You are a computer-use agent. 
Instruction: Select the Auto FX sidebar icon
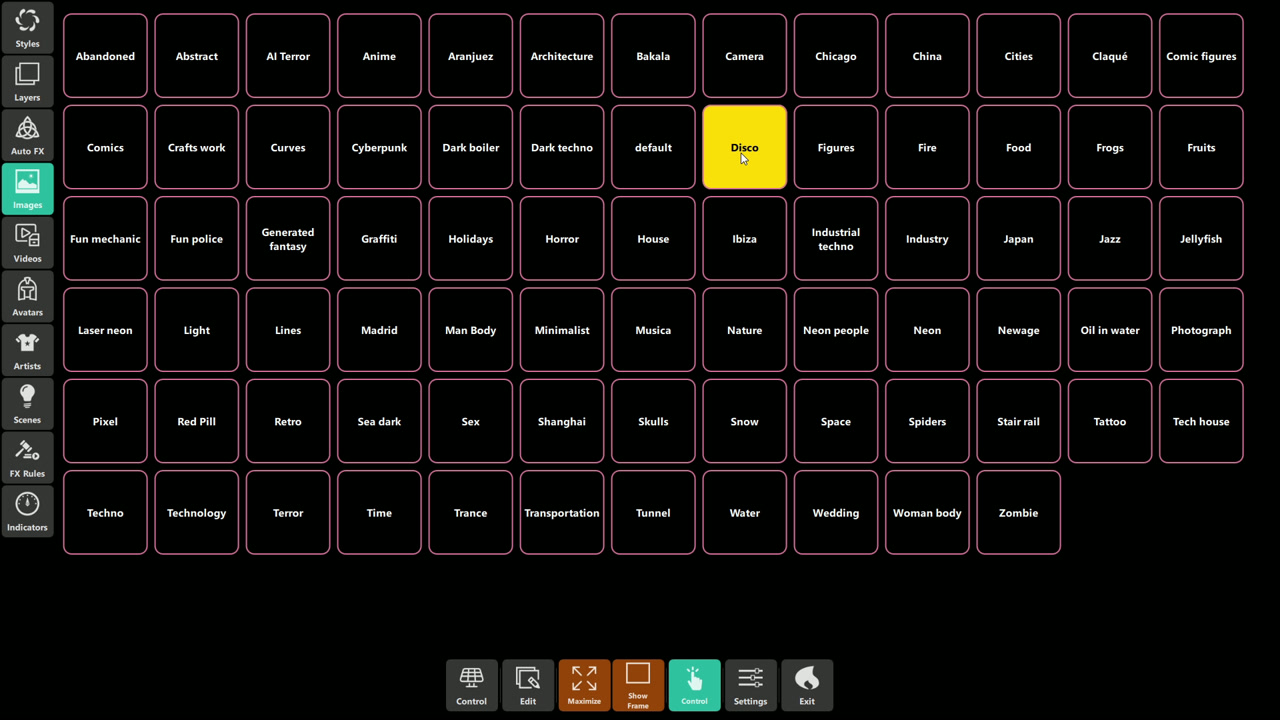pyautogui.click(x=27, y=135)
